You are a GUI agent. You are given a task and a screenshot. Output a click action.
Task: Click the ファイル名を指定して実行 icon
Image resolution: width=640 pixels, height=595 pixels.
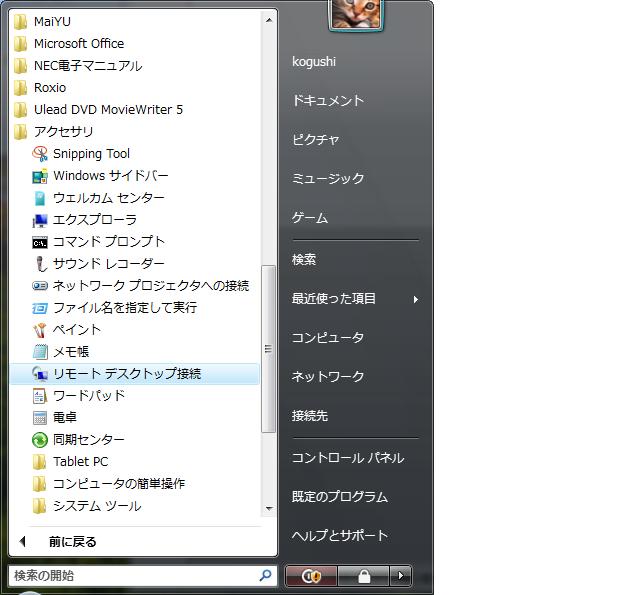(x=40, y=308)
